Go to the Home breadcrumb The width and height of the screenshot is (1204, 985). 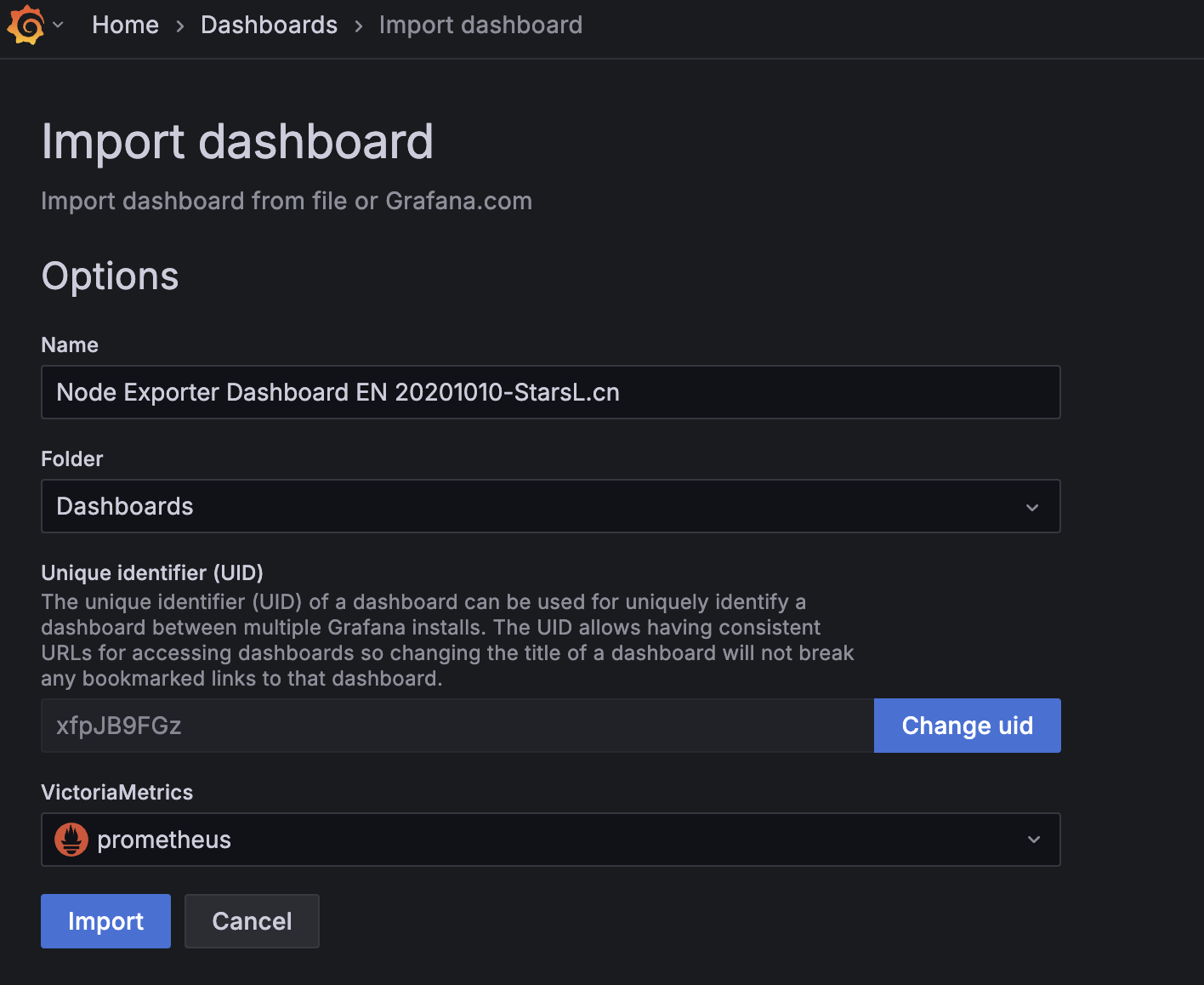(x=125, y=25)
